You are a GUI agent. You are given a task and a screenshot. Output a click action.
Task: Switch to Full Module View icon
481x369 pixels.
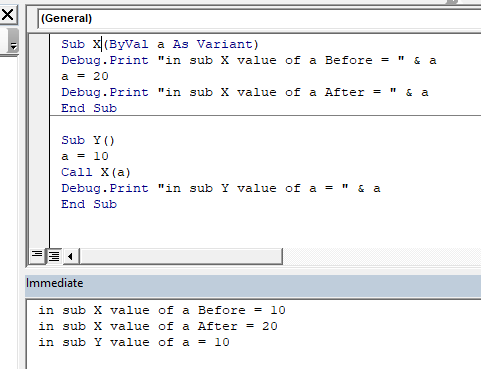click(x=54, y=256)
